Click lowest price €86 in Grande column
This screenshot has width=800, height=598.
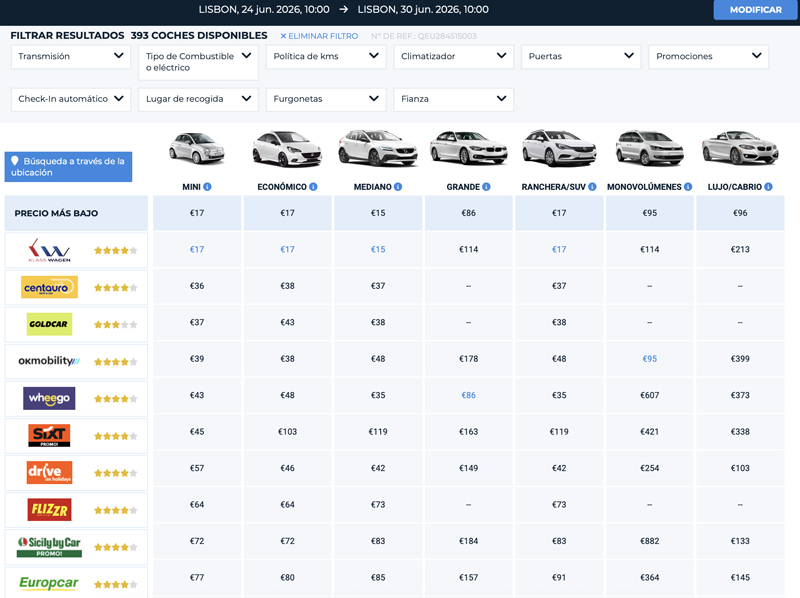pos(468,213)
